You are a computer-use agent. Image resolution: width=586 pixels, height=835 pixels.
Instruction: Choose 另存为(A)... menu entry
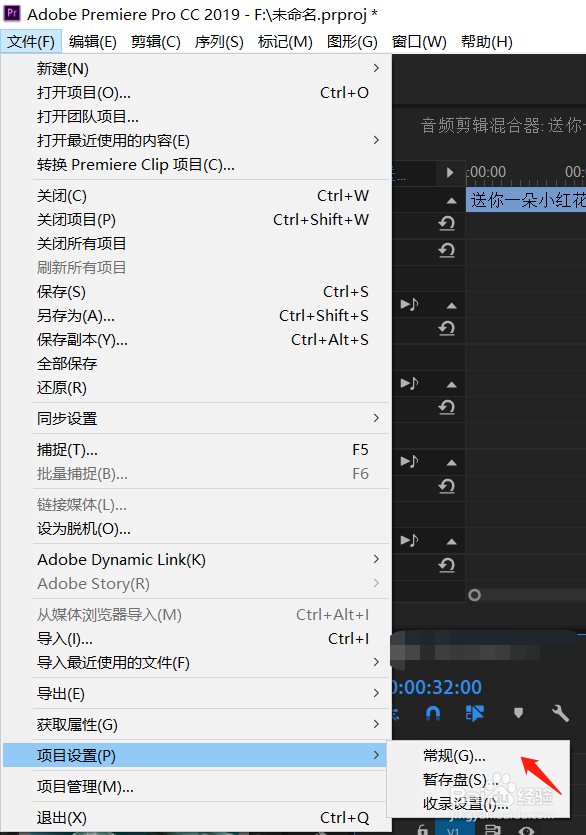196,315
